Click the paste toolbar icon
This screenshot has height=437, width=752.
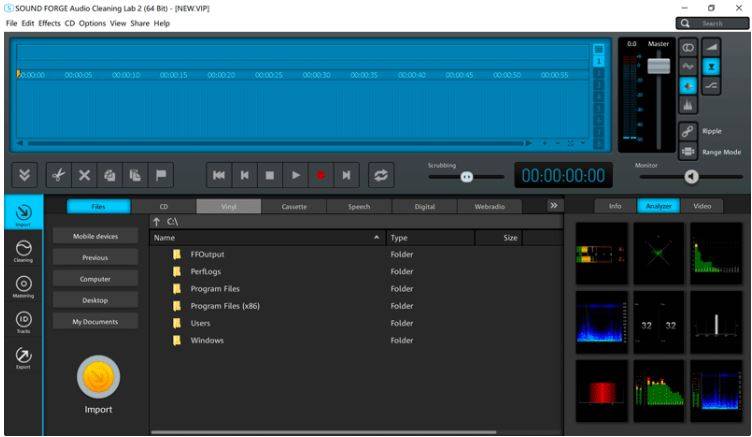pos(135,175)
